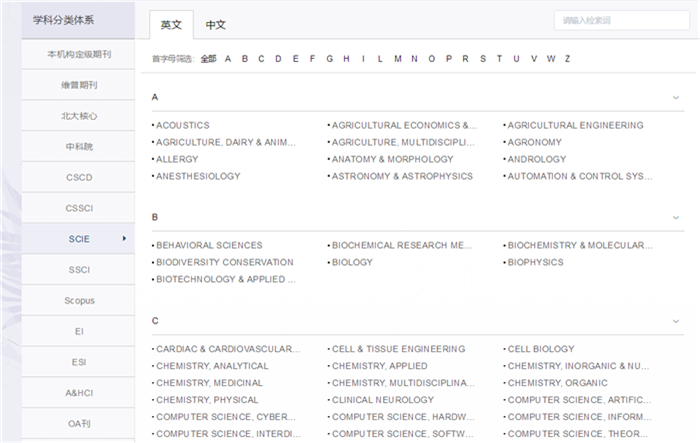The height and width of the screenshot is (443, 700).
Task: Click the arrow beside SCIE in sidebar
Action: [x=124, y=239]
